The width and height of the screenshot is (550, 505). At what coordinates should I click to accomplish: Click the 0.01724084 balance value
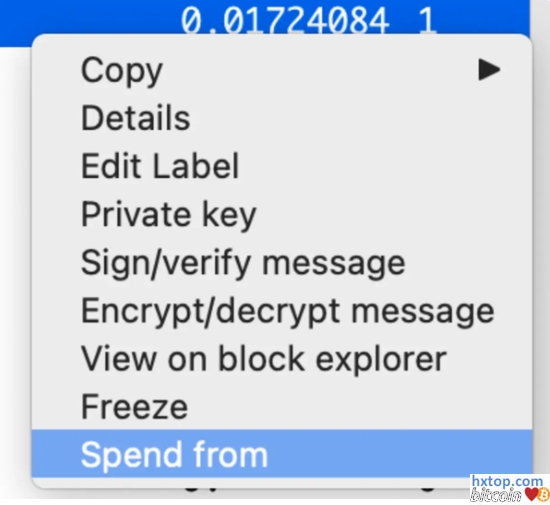285,20
